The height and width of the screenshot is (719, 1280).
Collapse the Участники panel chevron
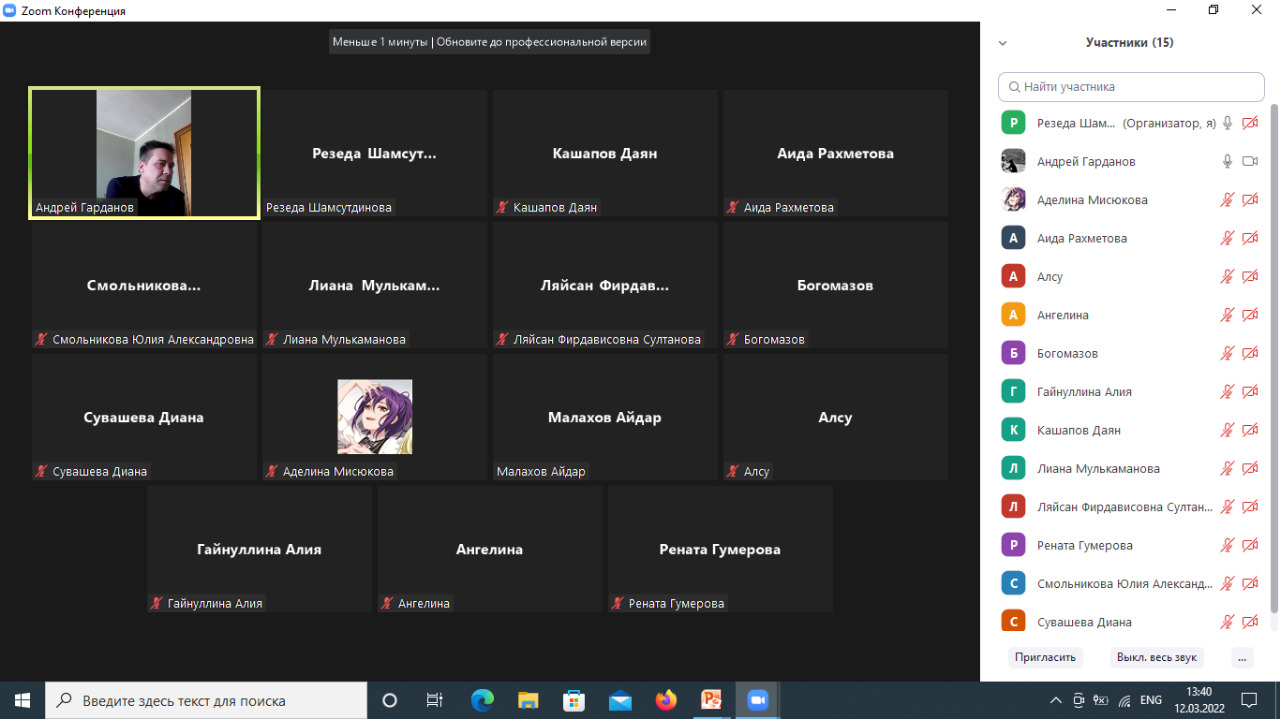pyautogui.click(x=1003, y=43)
